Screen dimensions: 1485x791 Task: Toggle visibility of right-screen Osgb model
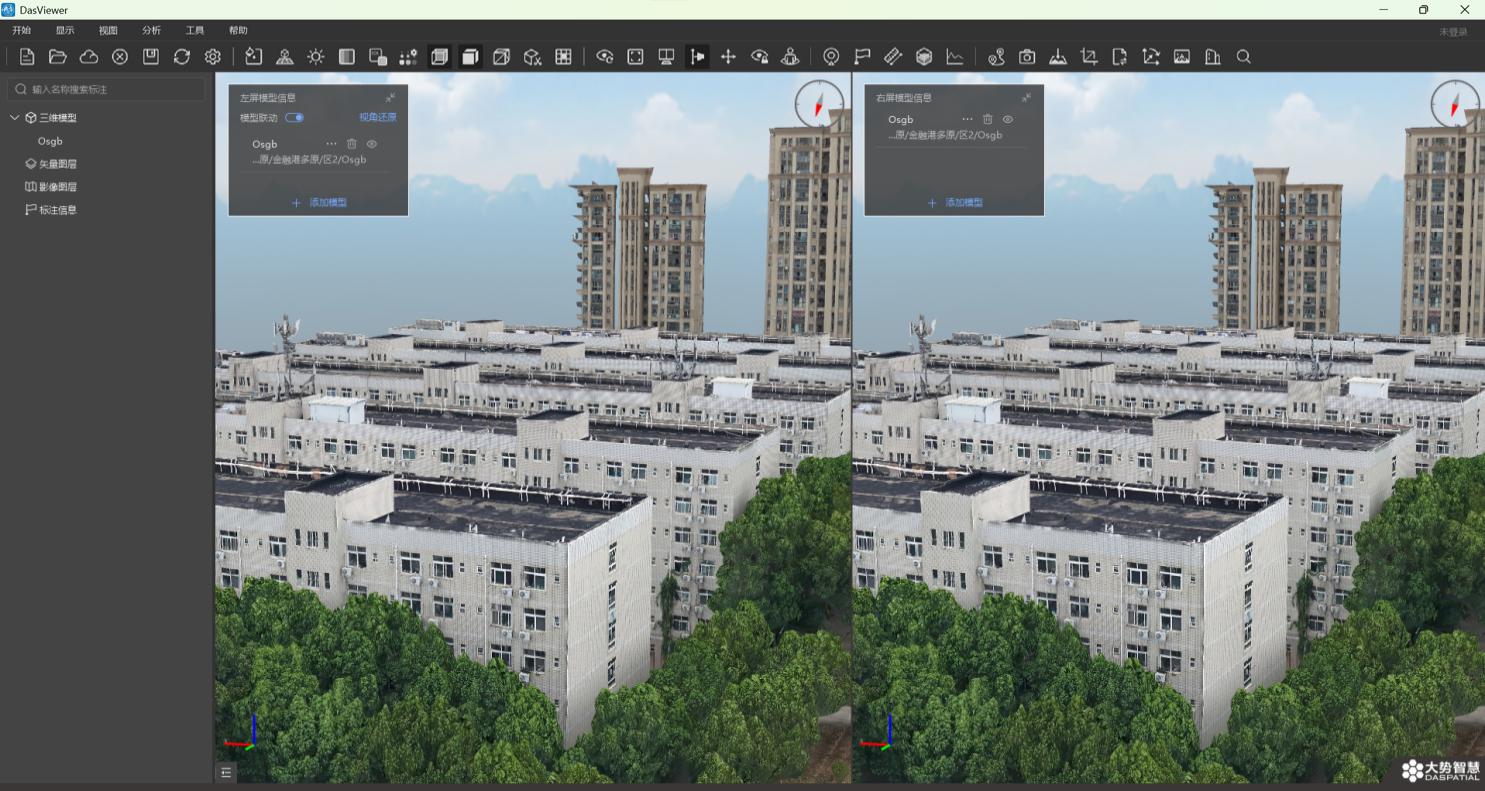point(1008,119)
